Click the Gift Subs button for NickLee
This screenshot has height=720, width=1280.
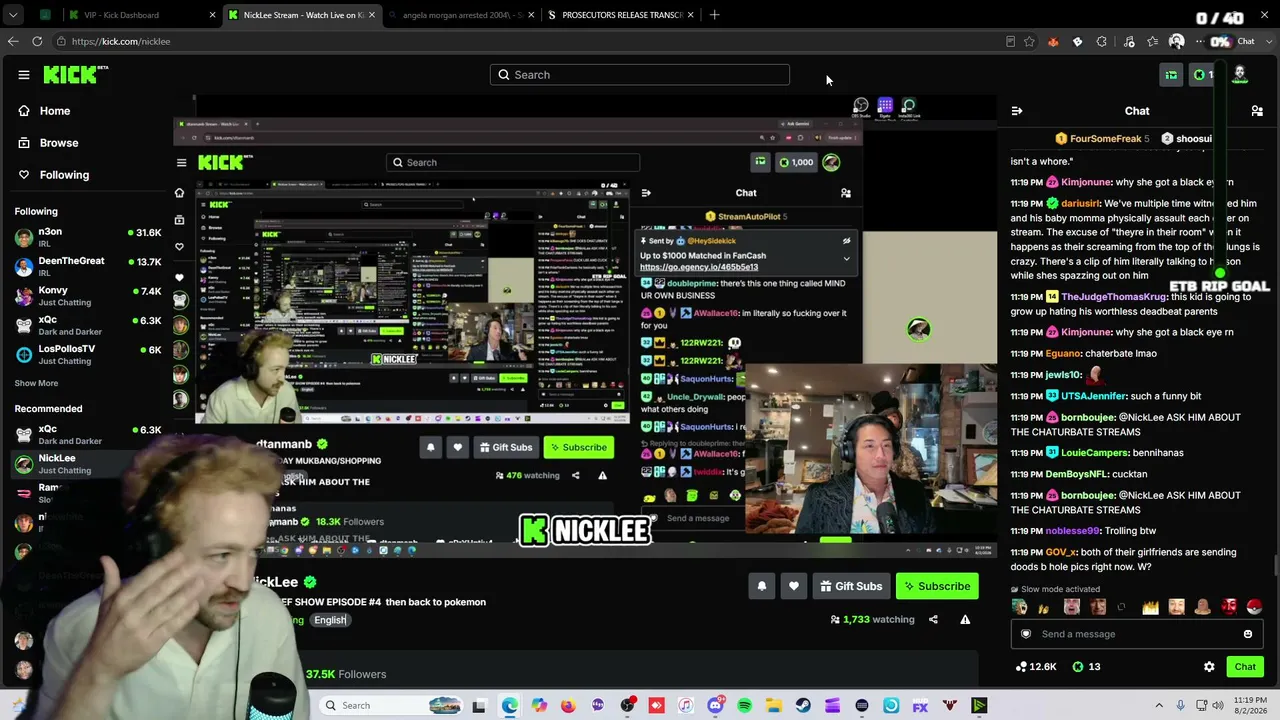[850, 587]
